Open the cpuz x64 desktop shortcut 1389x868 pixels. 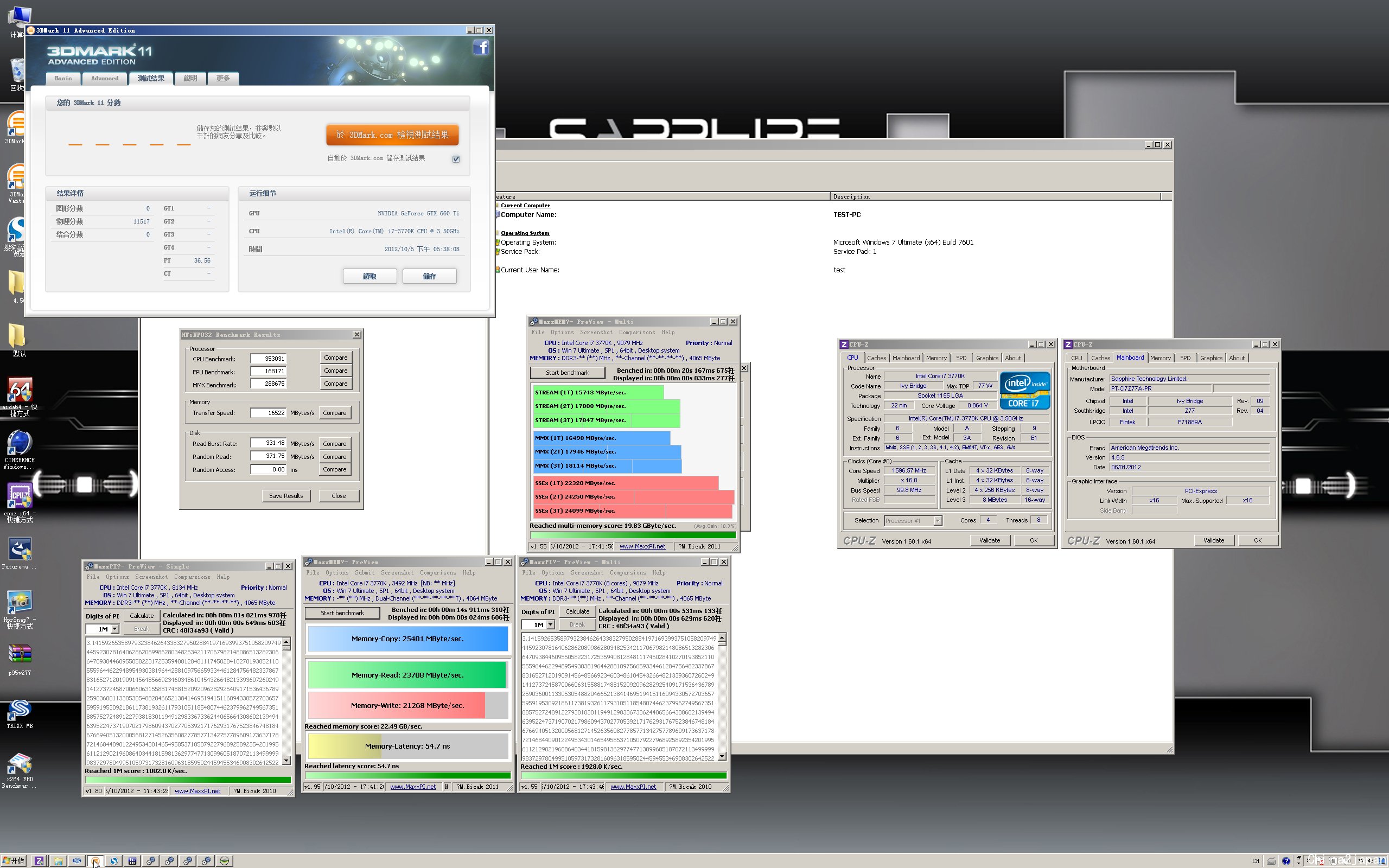pos(20,502)
